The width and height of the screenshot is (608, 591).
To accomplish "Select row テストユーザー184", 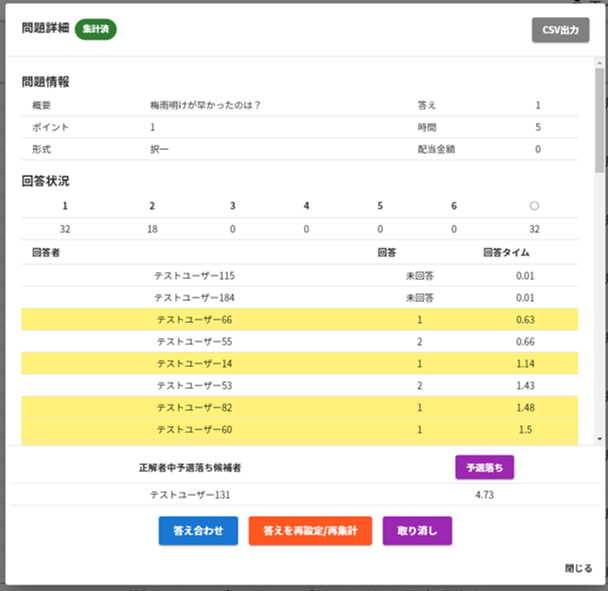I will click(299, 297).
